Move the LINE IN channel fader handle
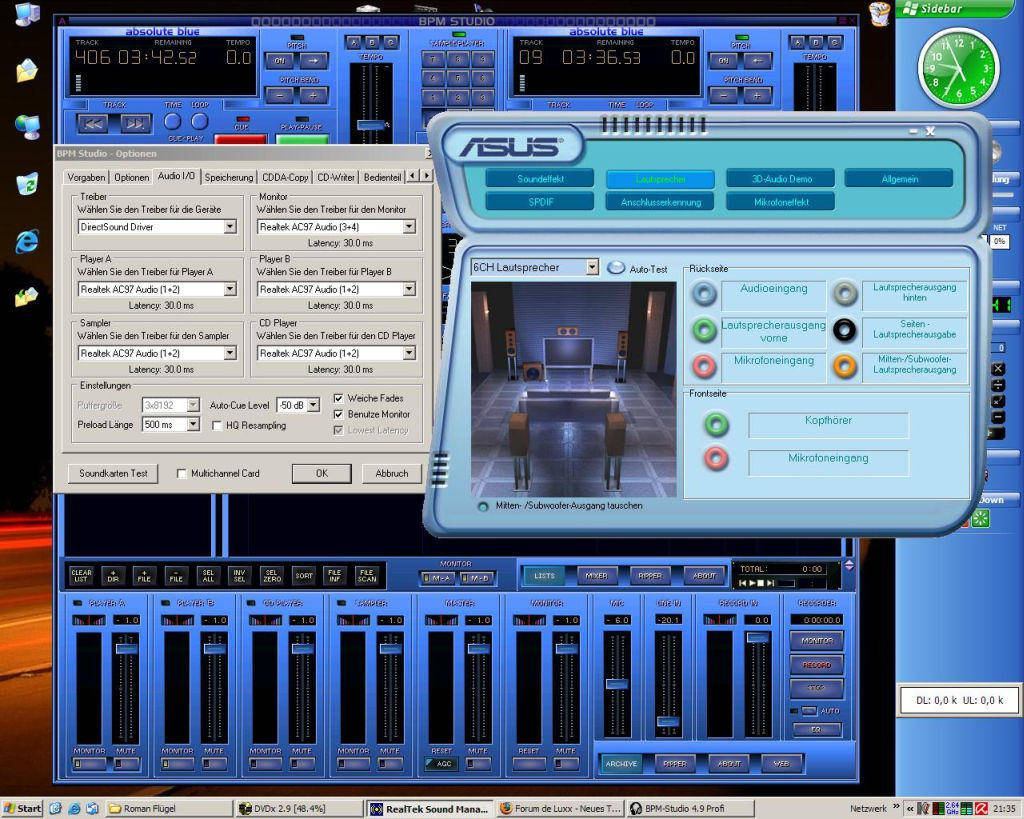 tap(667, 721)
